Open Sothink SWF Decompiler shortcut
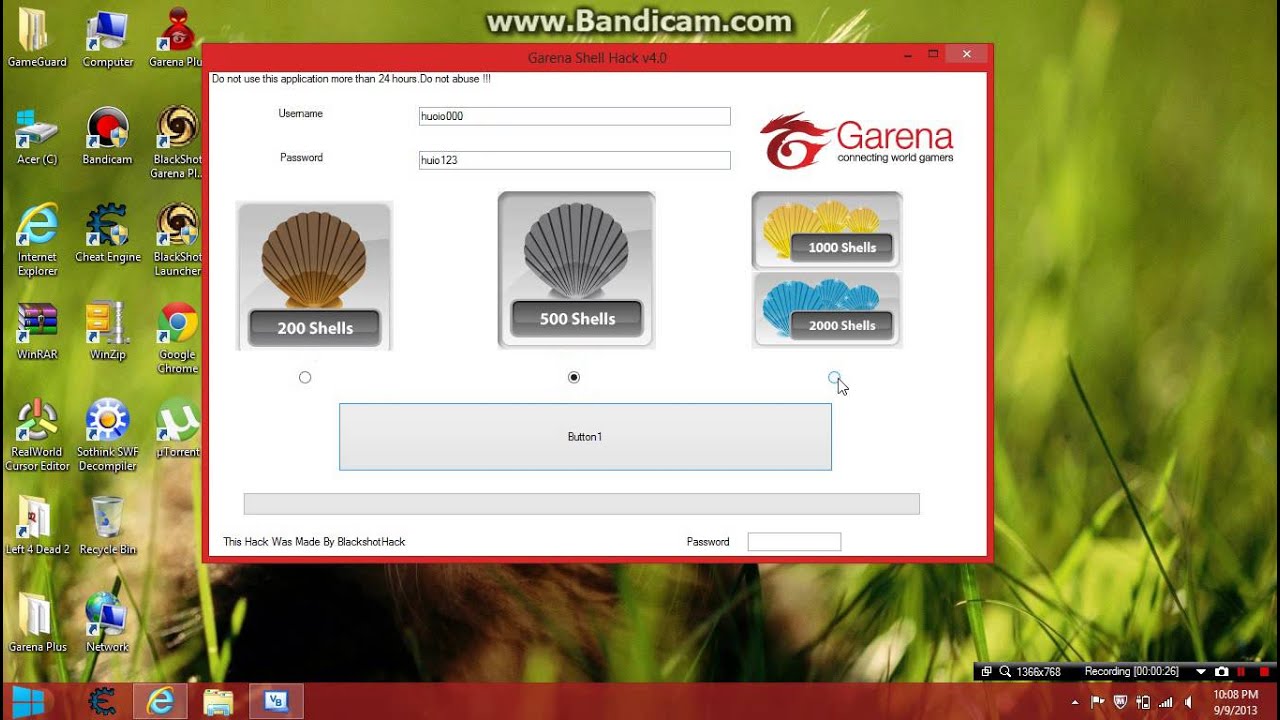The height and width of the screenshot is (720, 1280). point(107,435)
